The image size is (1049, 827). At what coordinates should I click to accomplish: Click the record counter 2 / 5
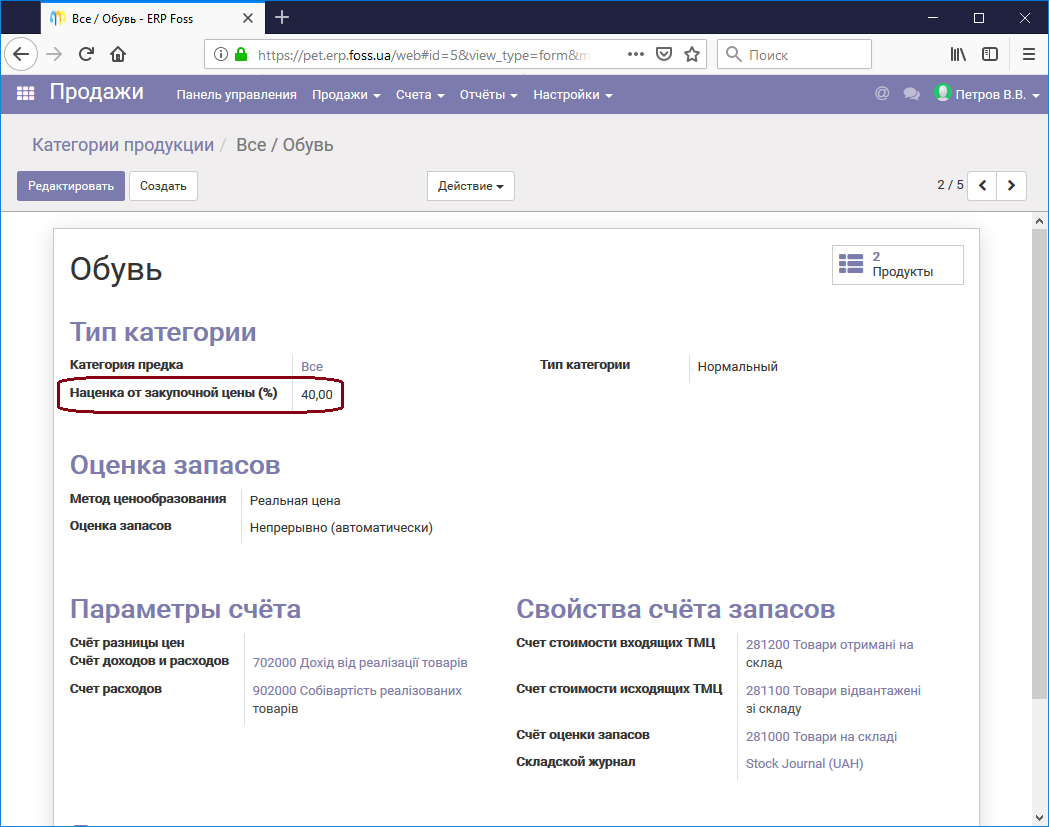950,185
